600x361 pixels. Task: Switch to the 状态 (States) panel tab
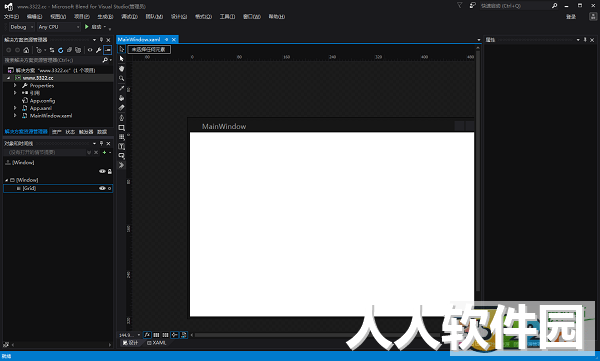(70, 132)
